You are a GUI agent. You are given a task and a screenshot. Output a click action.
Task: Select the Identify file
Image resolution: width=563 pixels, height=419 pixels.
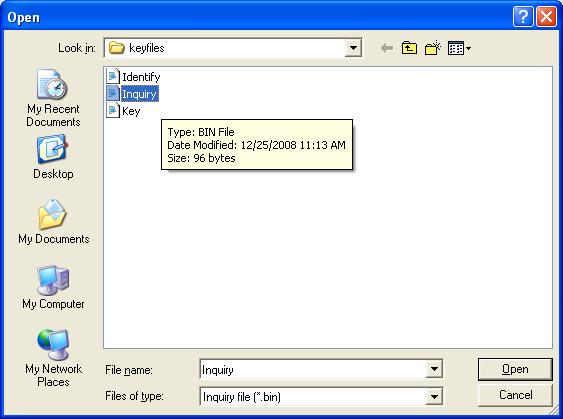[x=133, y=77]
